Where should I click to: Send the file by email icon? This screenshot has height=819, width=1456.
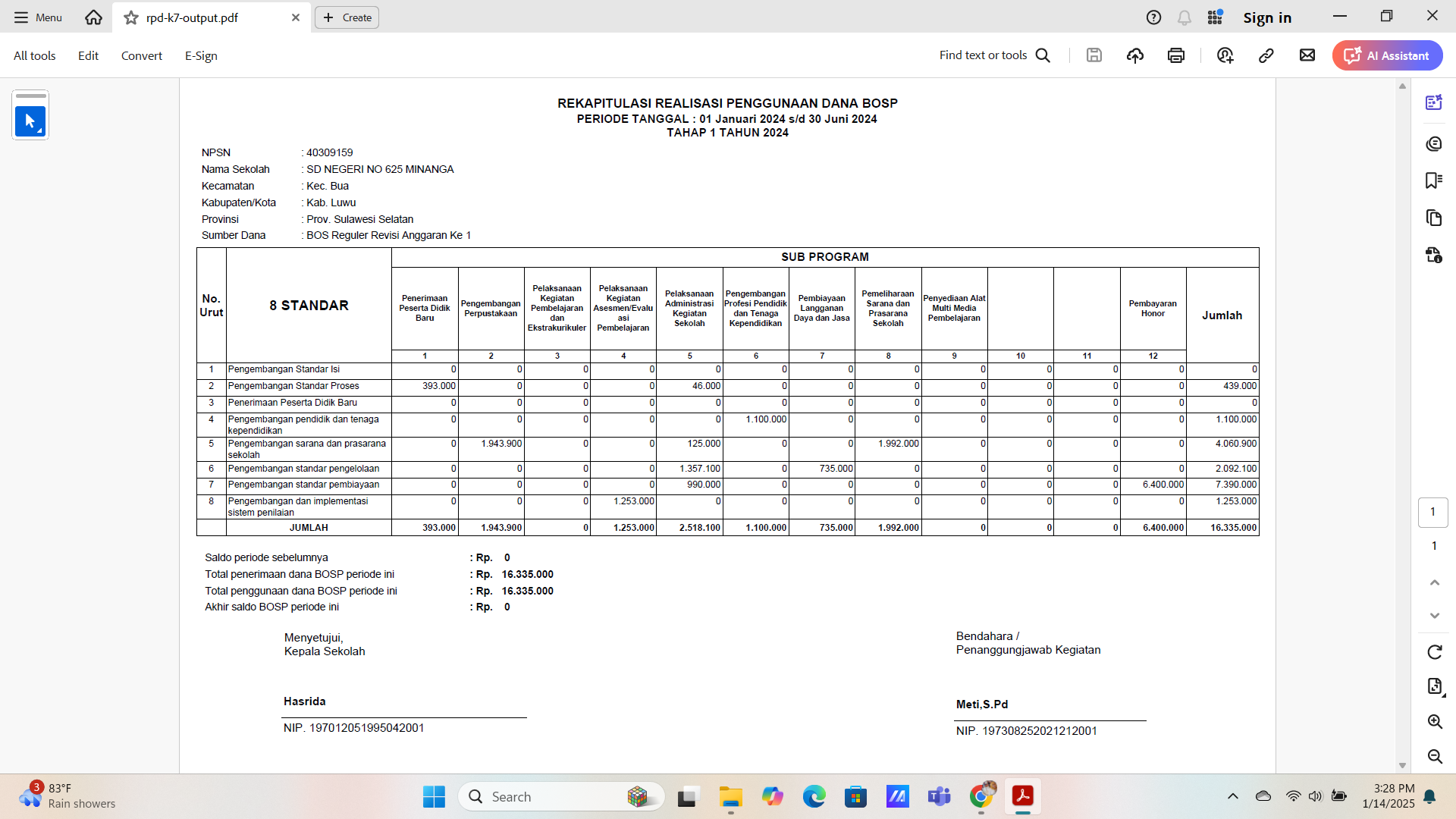pos(1307,55)
